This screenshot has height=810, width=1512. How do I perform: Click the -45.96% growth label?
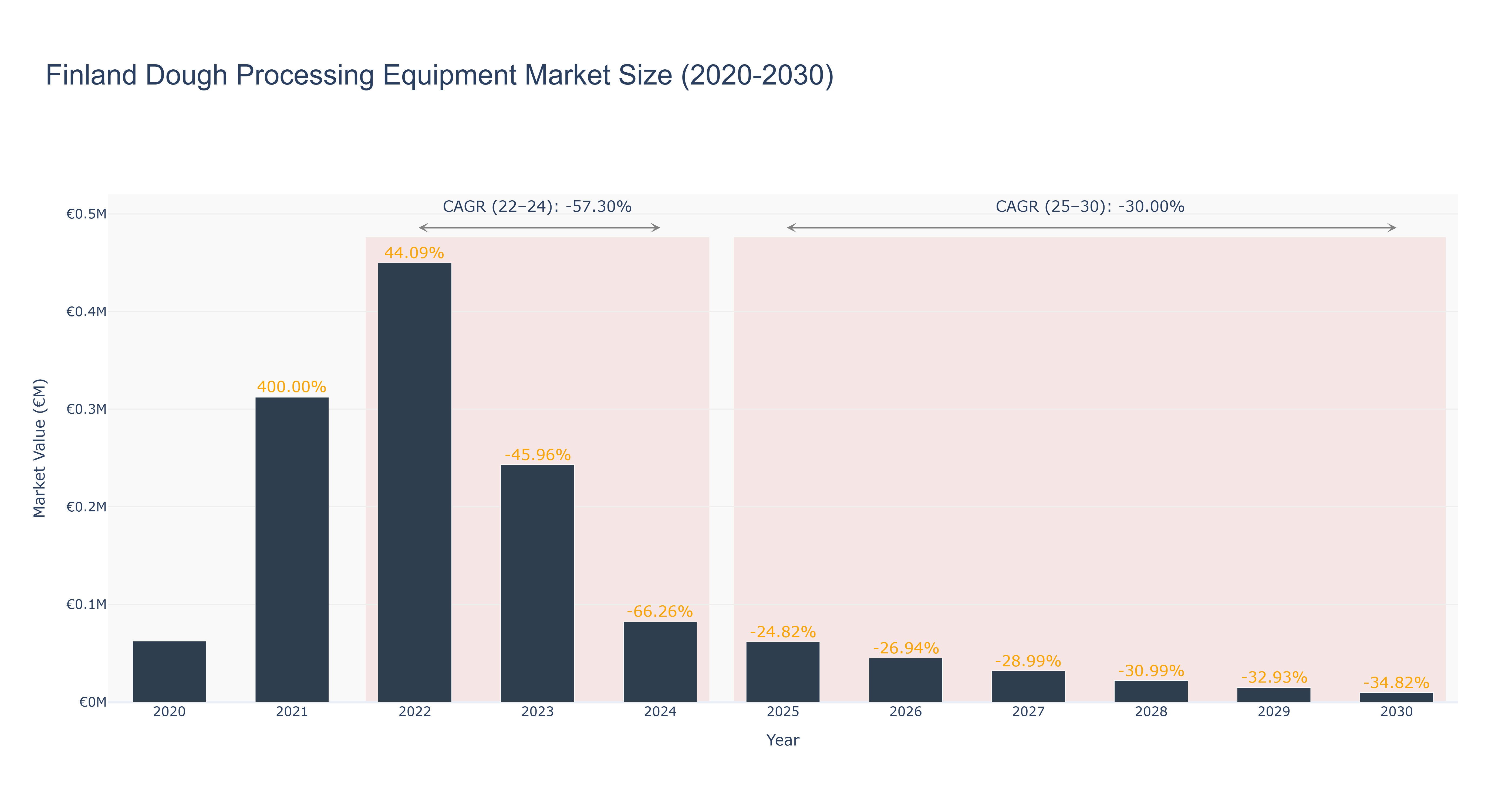coord(538,455)
